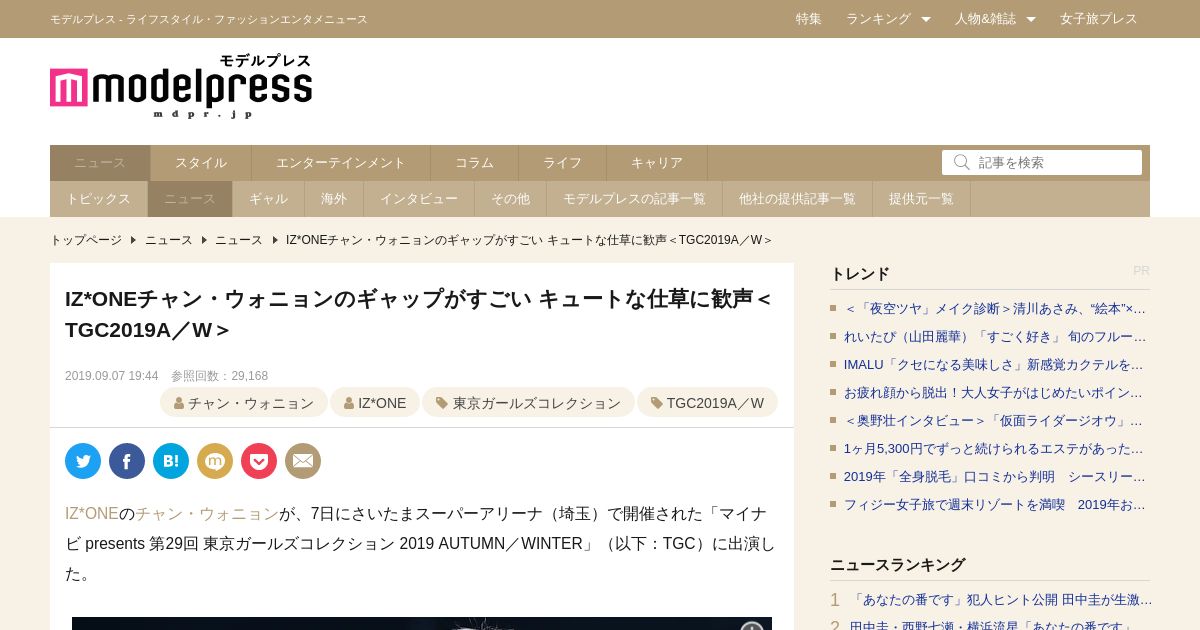
Task: Open trend item 1ヶ月5,300円 エステ
Action: 995,449
